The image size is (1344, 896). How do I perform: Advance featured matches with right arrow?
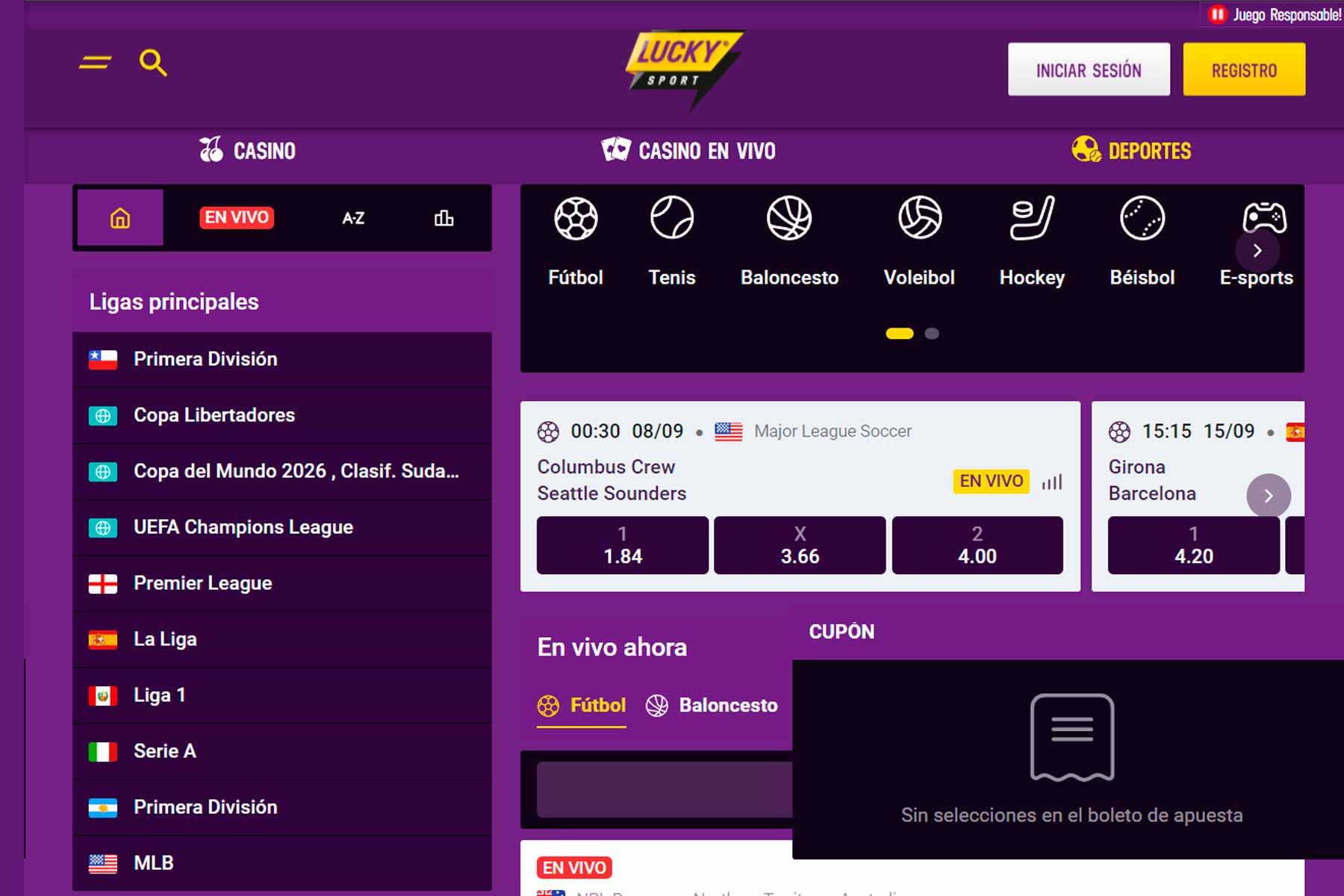coord(1269,496)
